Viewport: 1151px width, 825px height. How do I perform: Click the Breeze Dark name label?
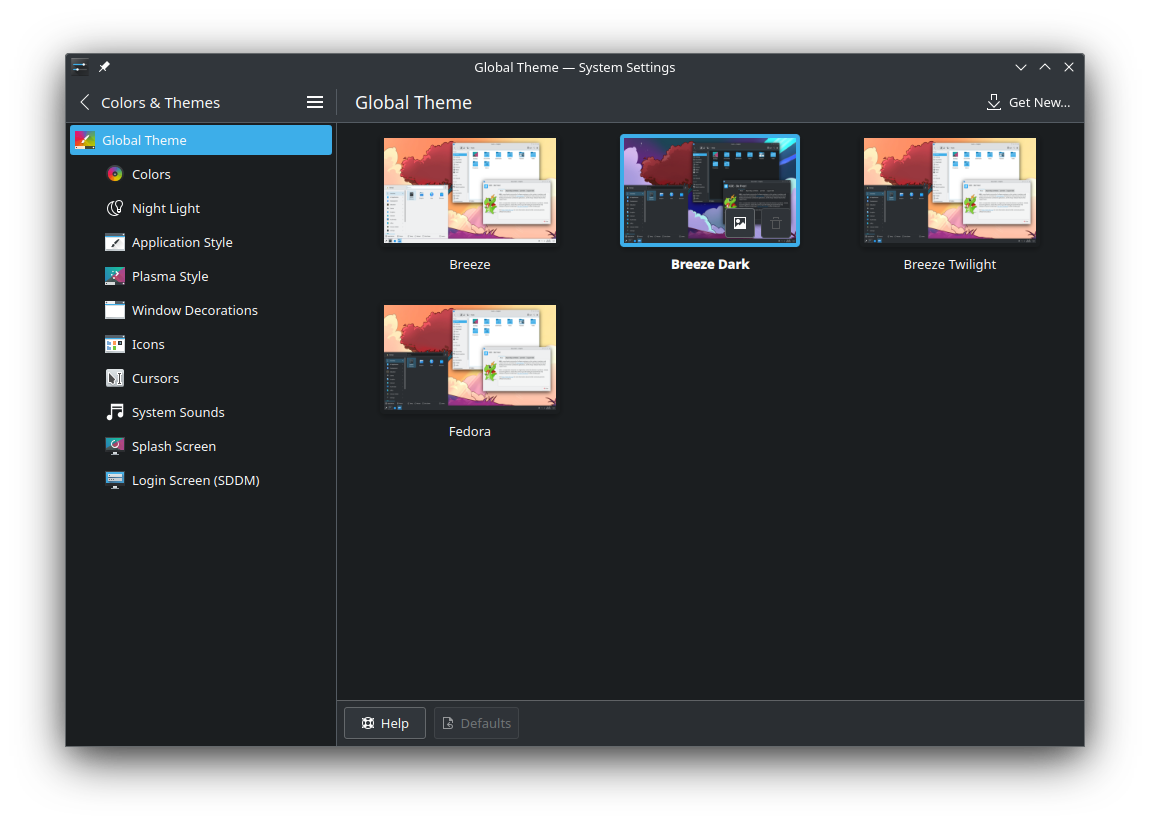tap(710, 264)
